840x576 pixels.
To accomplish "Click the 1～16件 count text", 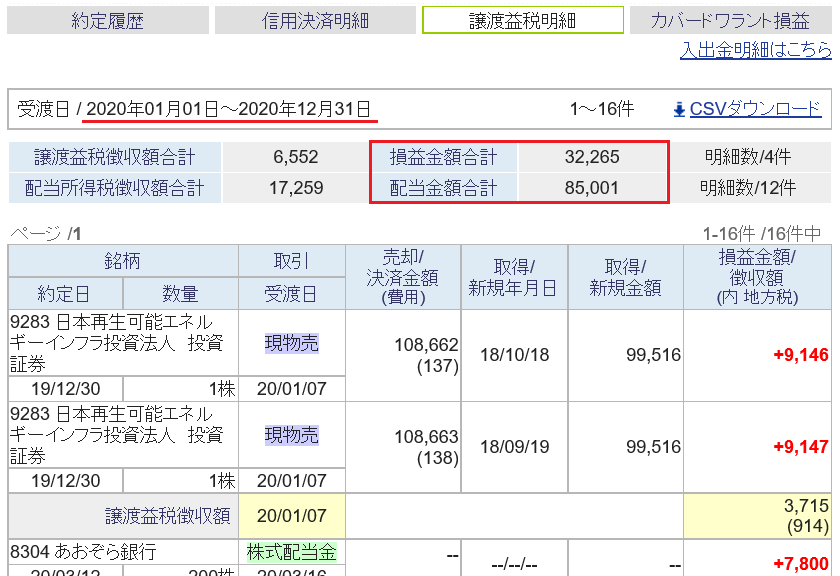I will [x=602, y=109].
